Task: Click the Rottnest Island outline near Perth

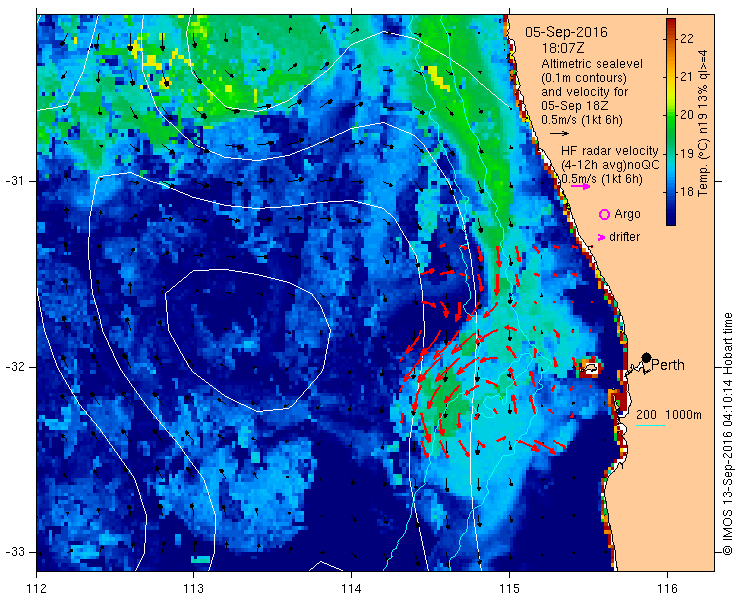Action: click(590, 367)
